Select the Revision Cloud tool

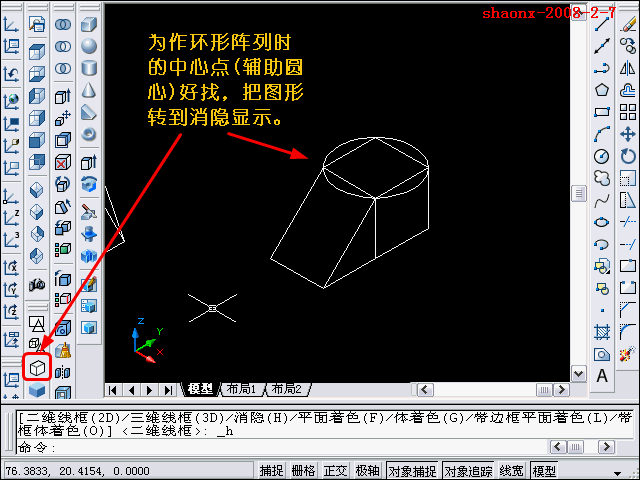tap(602, 178)
